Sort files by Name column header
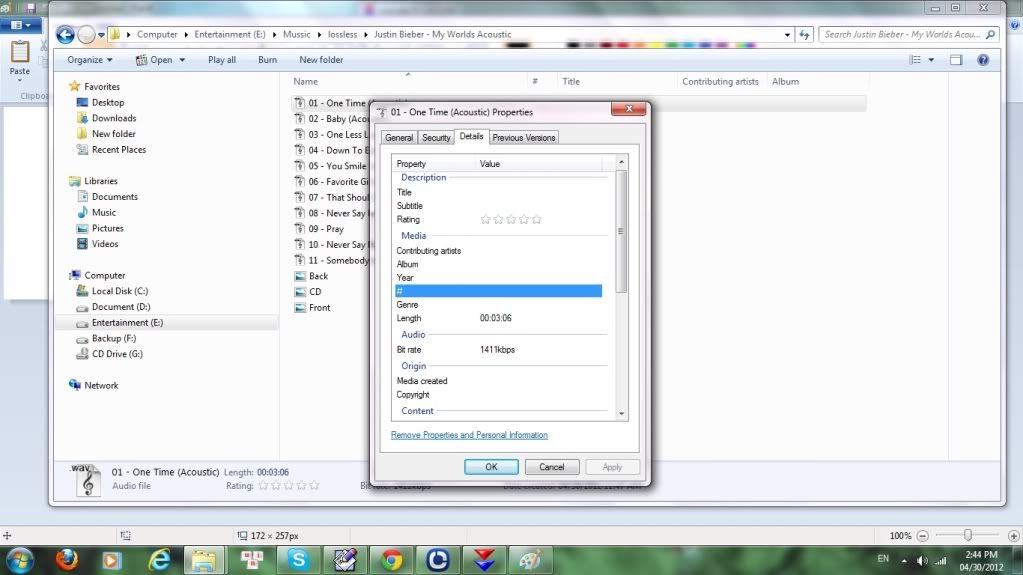This screenshot has width=1023, height=575. (x=305, y=82)
